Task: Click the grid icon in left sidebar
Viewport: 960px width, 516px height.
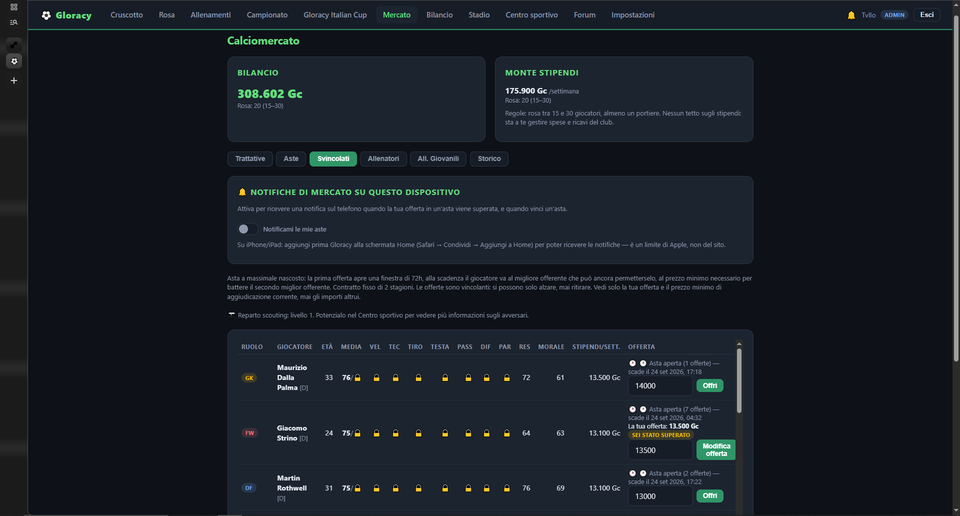Action: 13,7
